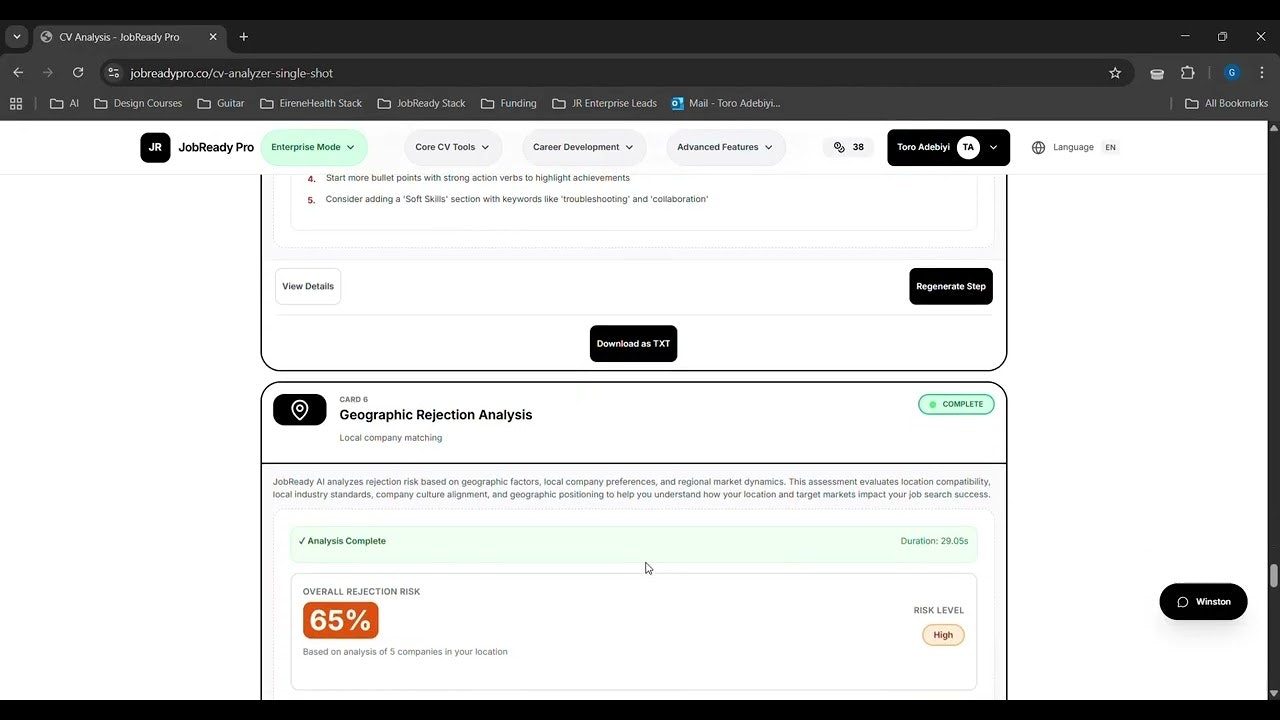Image resolution: width=1280 pixels, height=720 pixels.
Task: Toggle Enterprise Mode
Action: [x=312, y=147]
